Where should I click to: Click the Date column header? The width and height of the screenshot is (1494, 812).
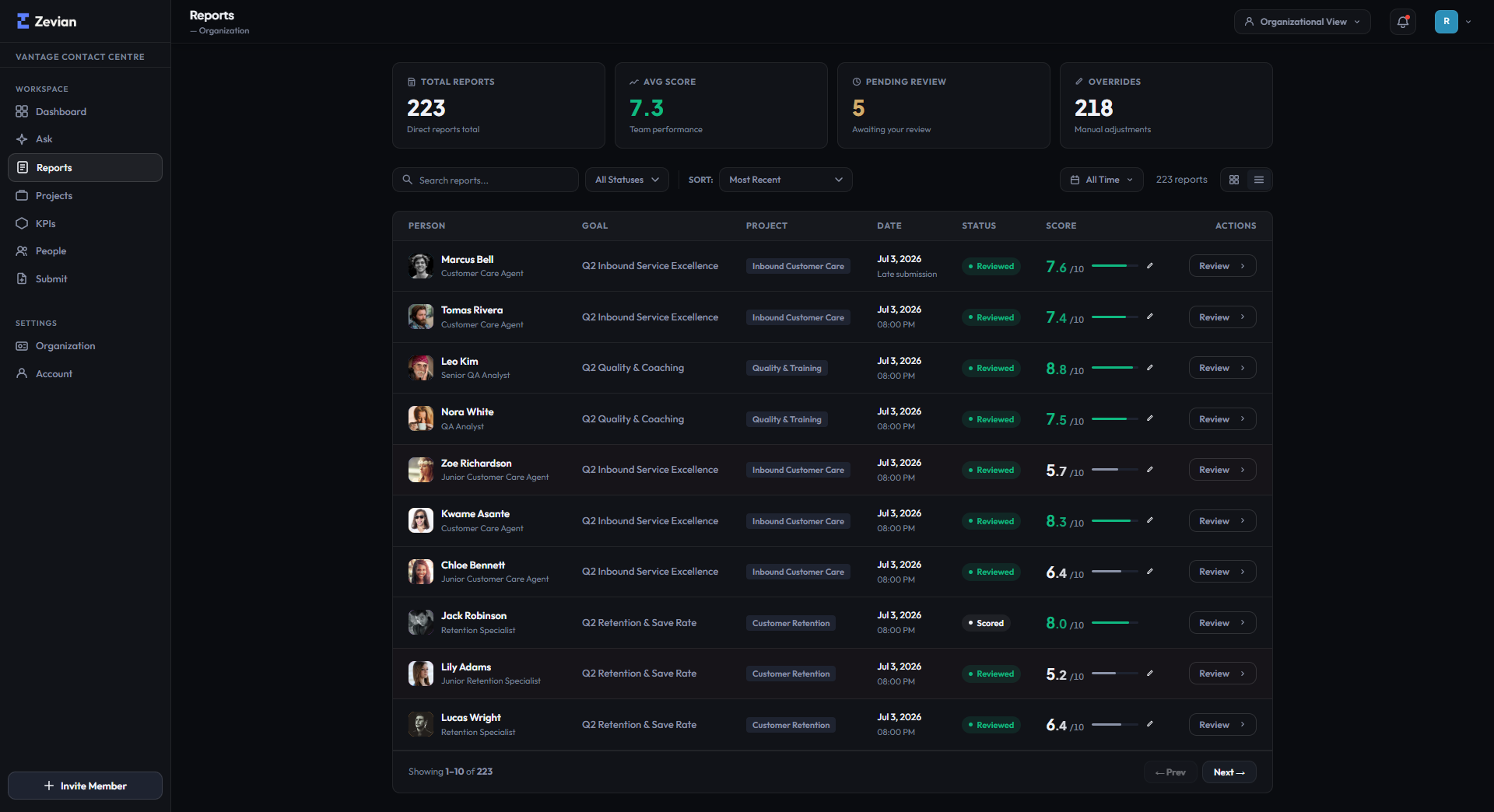point(889,226)
